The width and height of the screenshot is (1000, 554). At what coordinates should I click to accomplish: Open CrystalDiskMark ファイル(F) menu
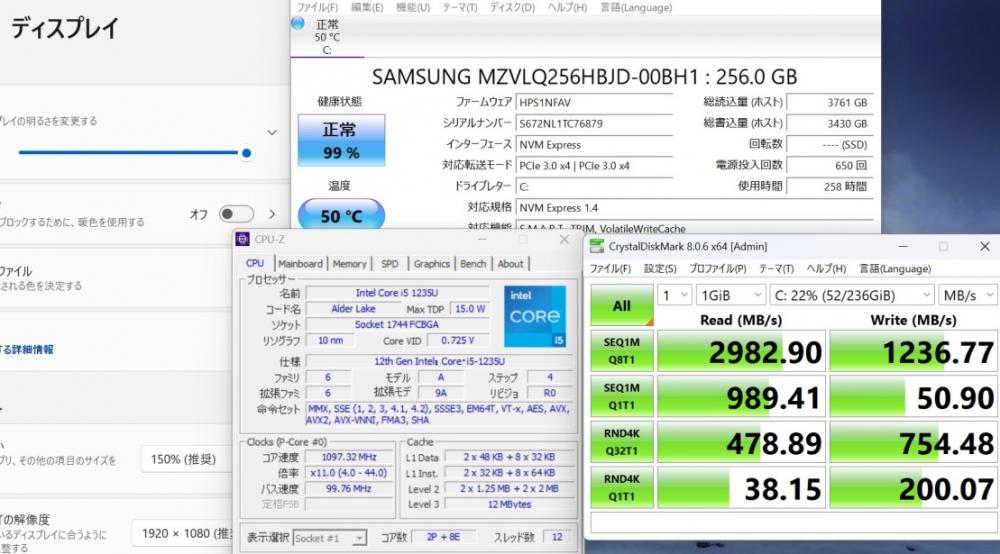pos(610,268)
